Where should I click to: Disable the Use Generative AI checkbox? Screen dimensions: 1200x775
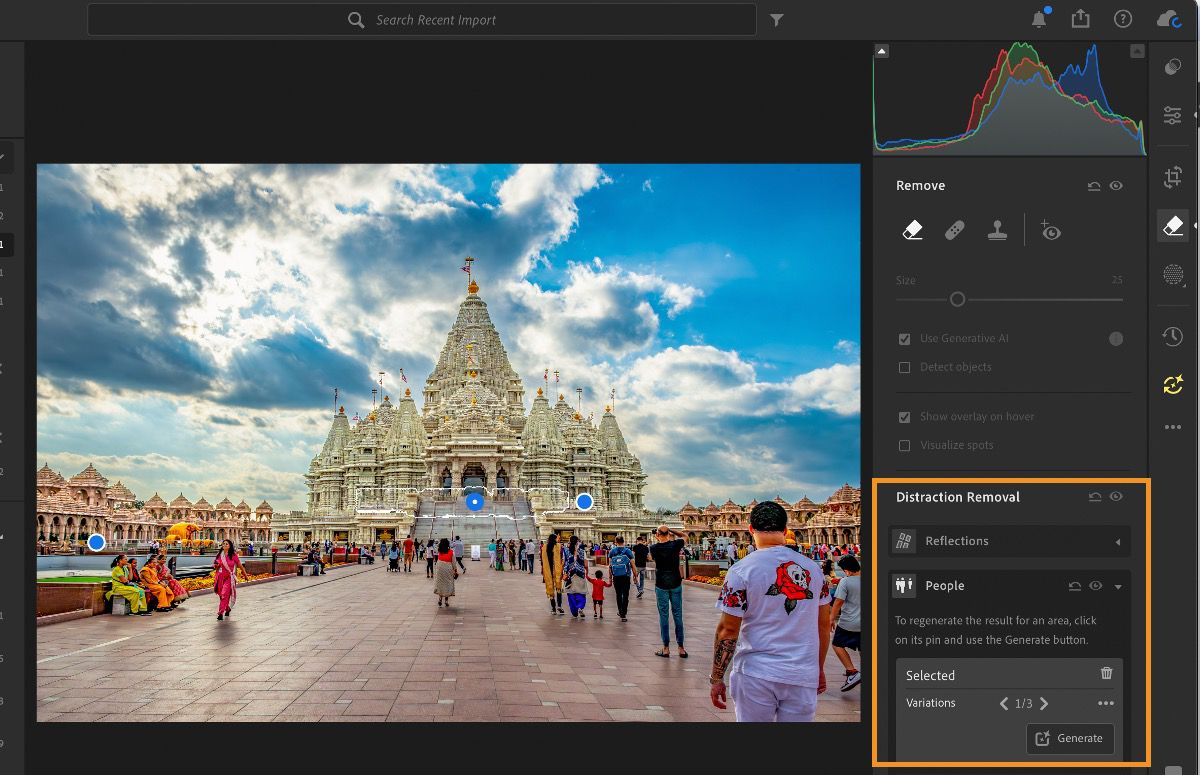point(904,338)
